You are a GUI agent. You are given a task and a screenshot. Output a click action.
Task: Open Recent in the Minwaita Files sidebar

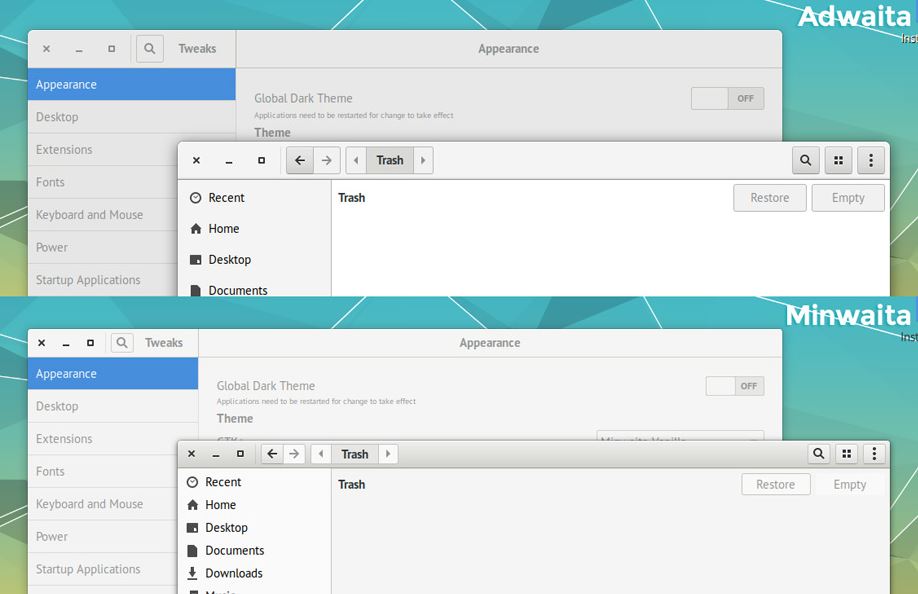click(223, 482)
